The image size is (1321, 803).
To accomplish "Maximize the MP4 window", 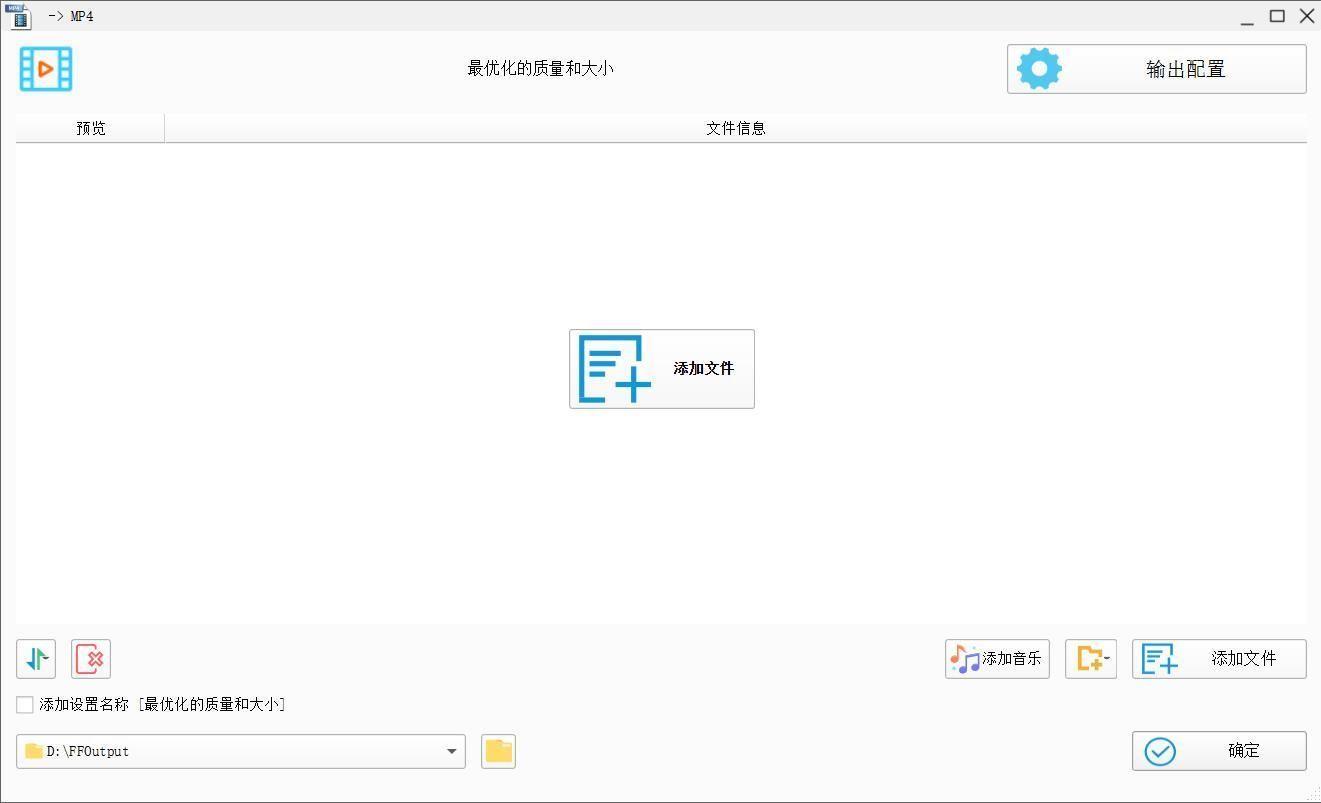I will pos(1277,16).
